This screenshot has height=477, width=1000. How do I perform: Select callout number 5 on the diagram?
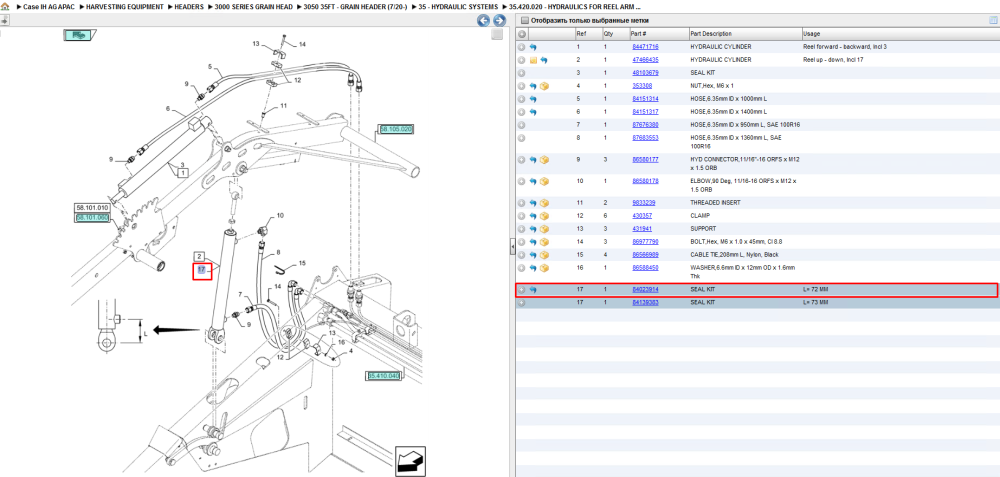pyautogui.click(x=209, y=66)
